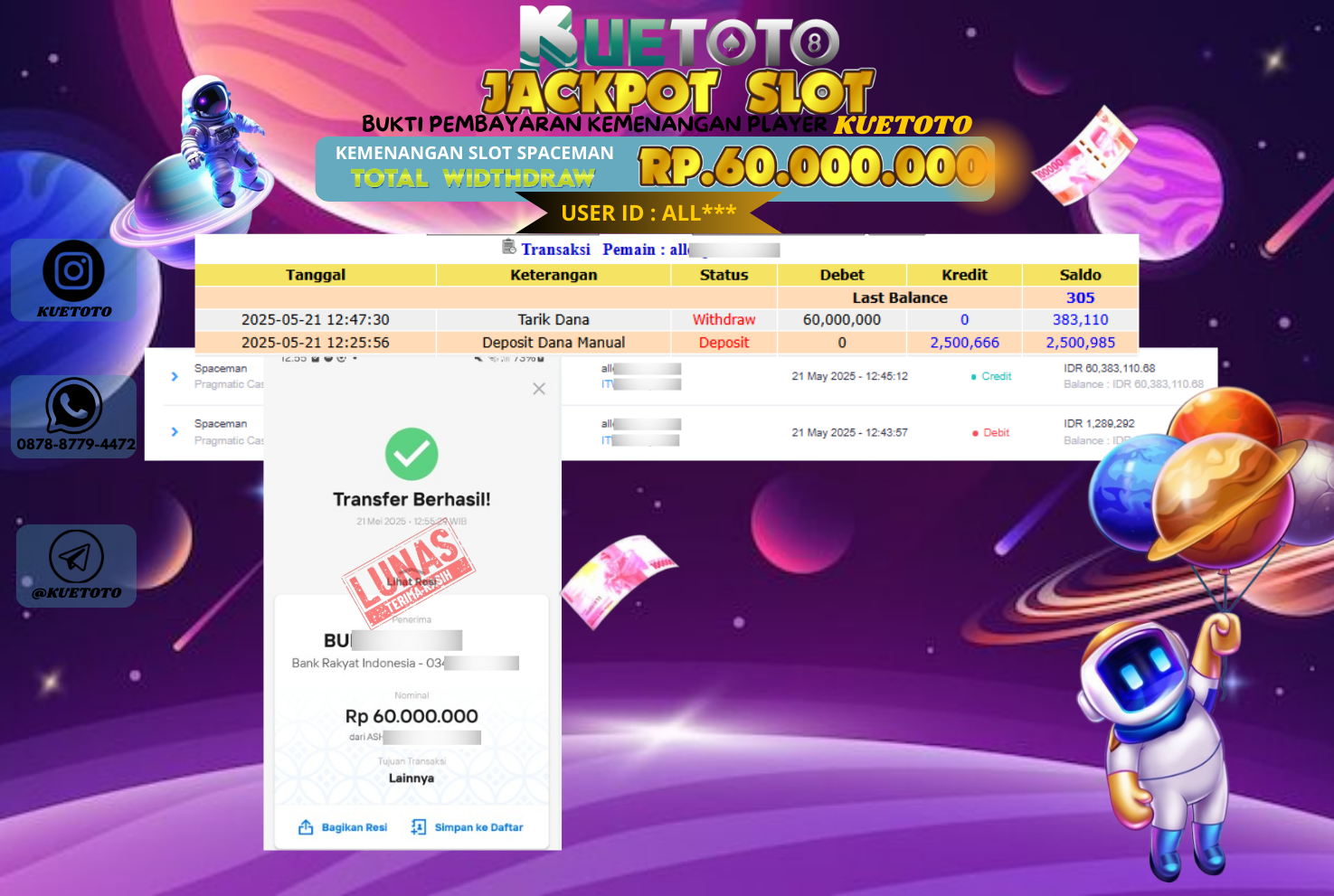Click the Deposit status link

(724, 343)
